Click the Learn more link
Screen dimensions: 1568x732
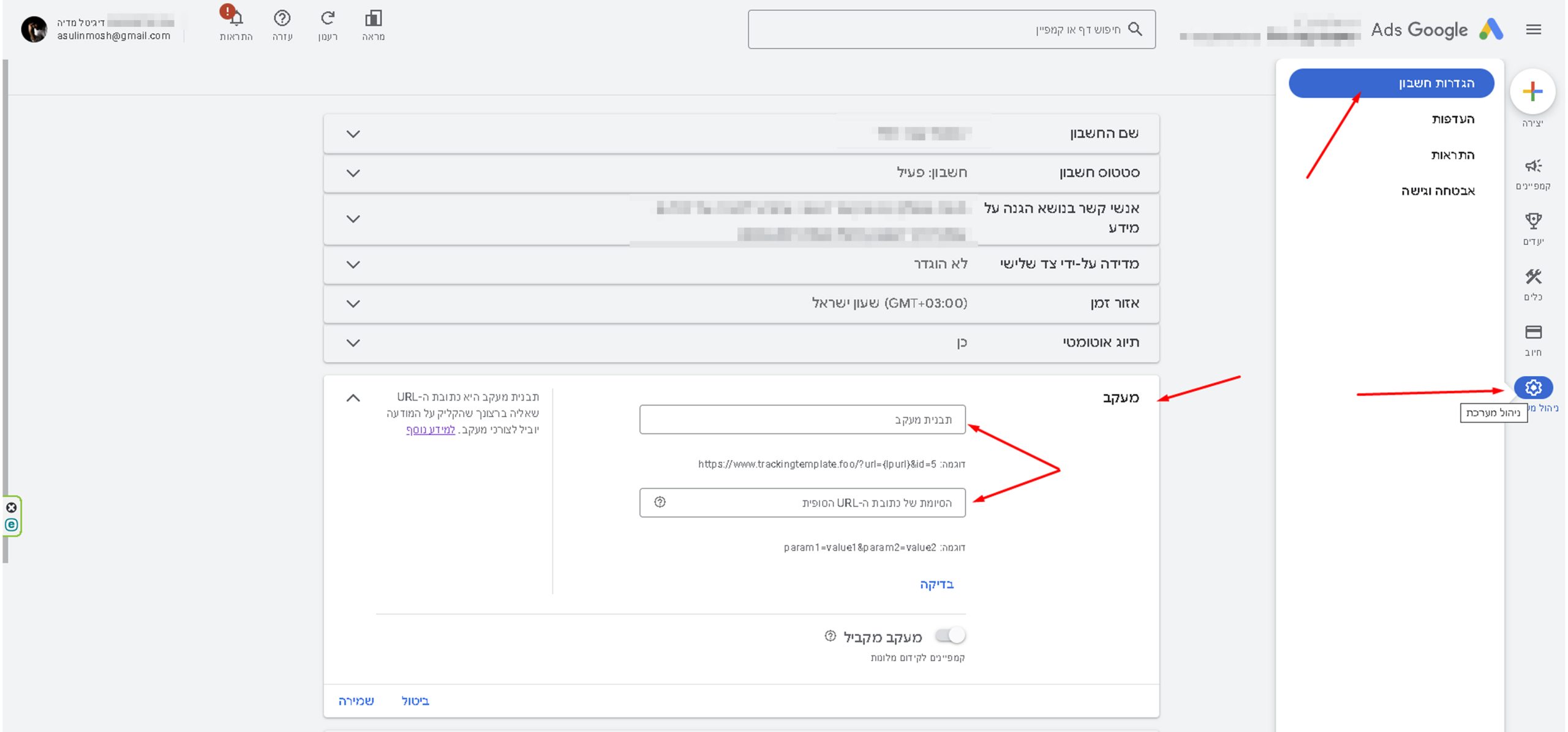(x=431, y=430)
